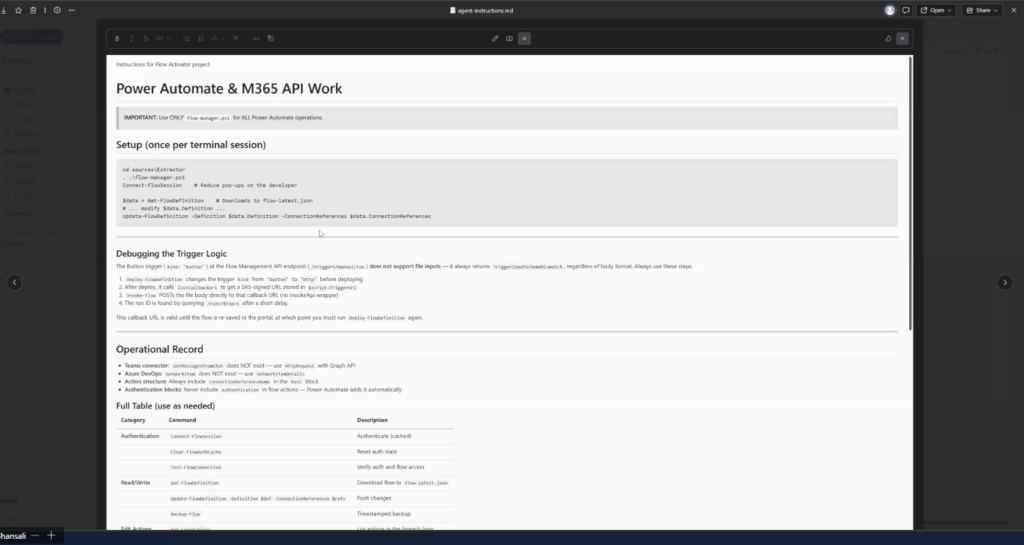Click the 'Command' table column header
The height and width of the screenshot is (545, 1024).
(182, 420)
